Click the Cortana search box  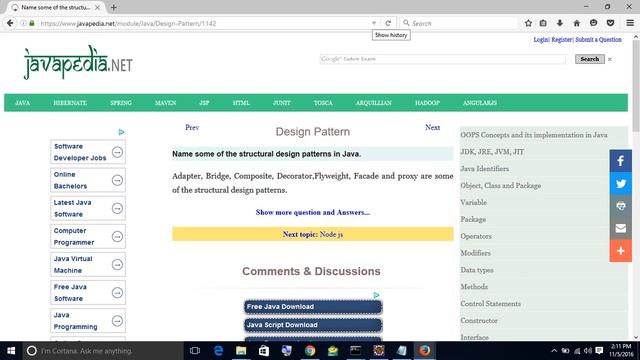pyautogui.click(x=103, y=351)
